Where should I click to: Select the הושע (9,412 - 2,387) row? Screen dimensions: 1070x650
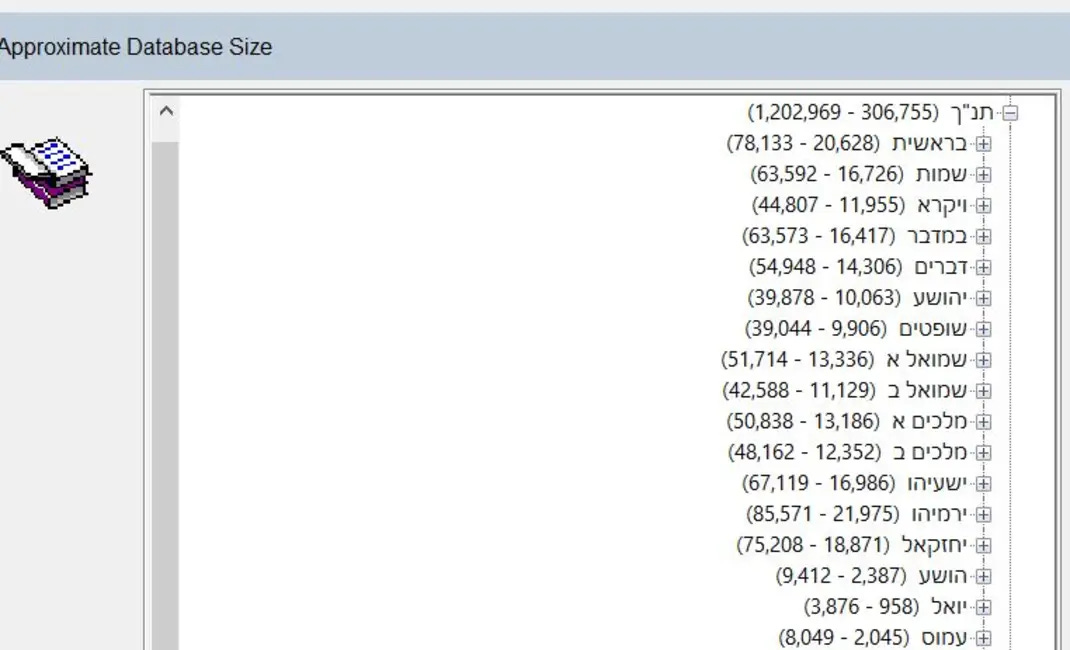pos(871,576)
